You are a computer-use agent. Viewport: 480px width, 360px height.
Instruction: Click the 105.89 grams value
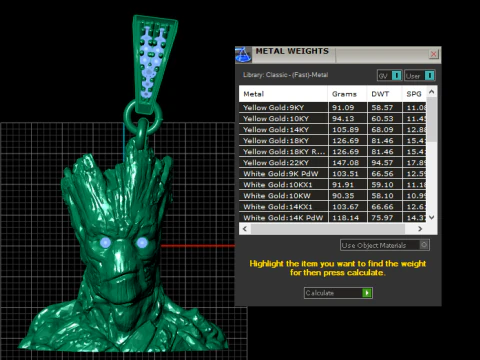coord(345,130)
